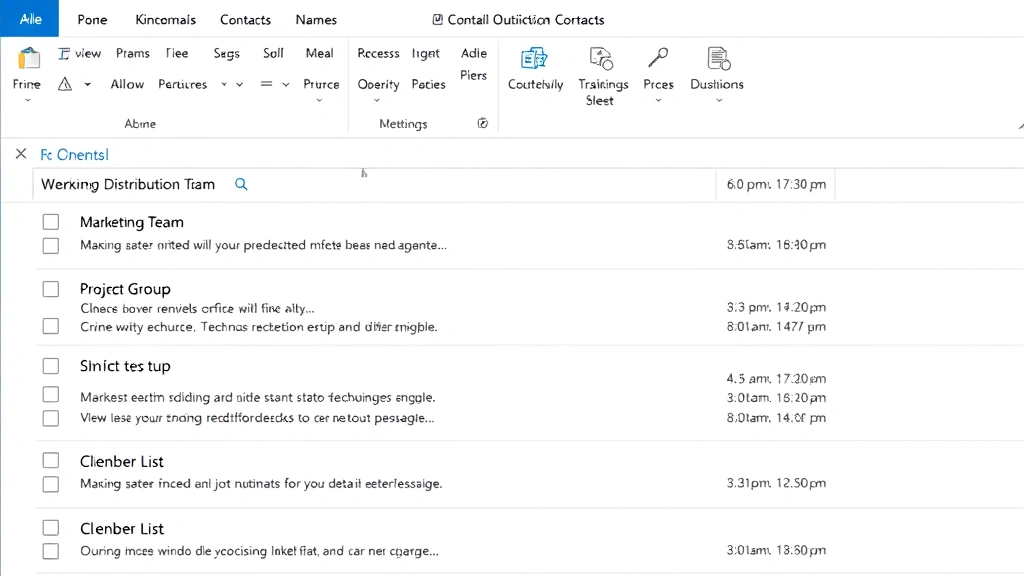Expand the Purce dropdown chevron
Image resolution: width=1024 pixels, height=576 pixels.
pos(320,100)
